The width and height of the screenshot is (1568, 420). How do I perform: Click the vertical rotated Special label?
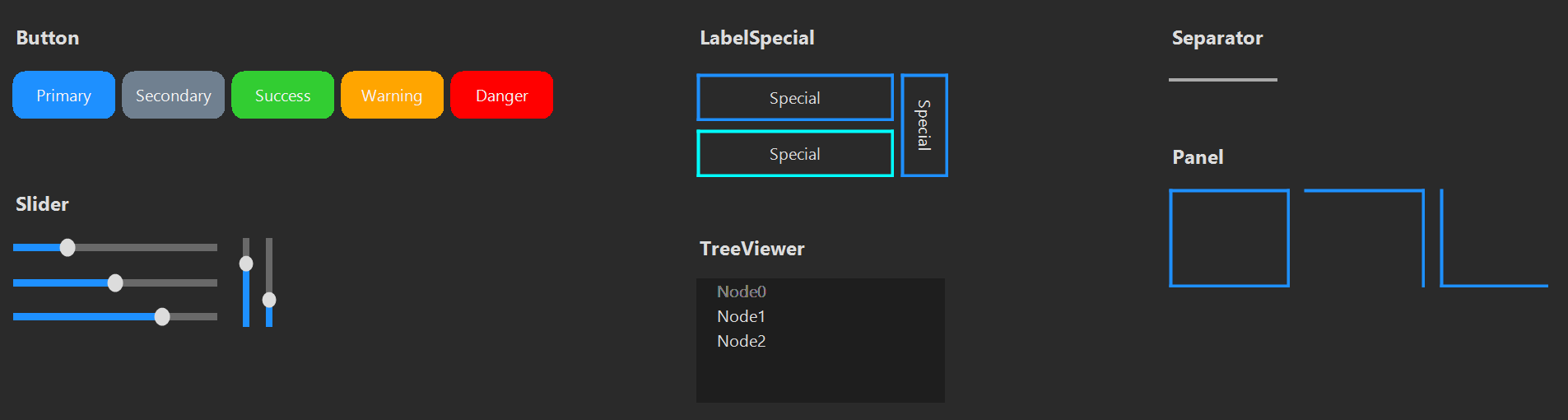pyautogui.click(x=924, y=125)
